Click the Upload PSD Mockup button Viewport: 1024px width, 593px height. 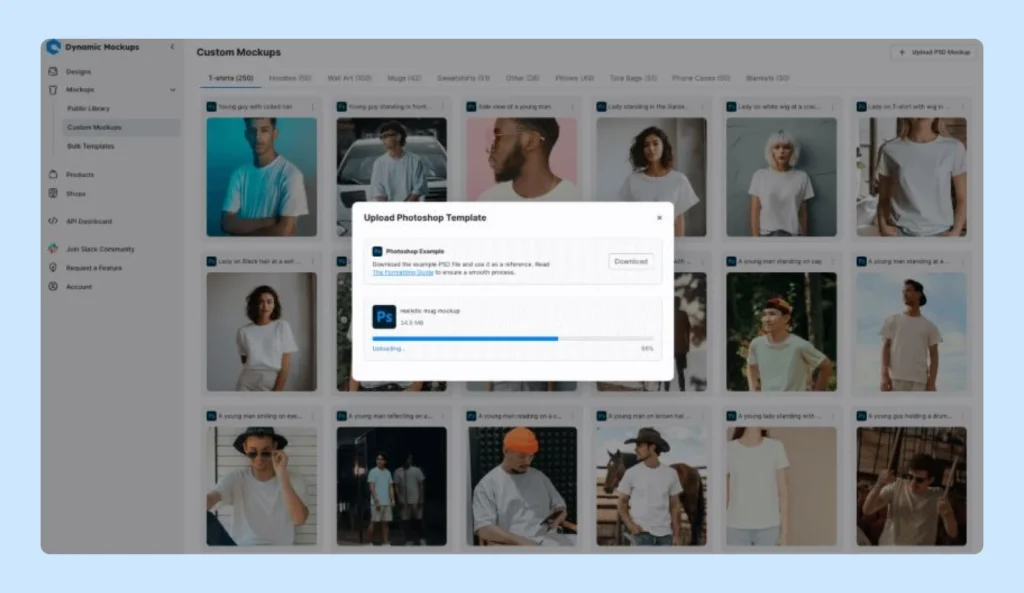934,52
